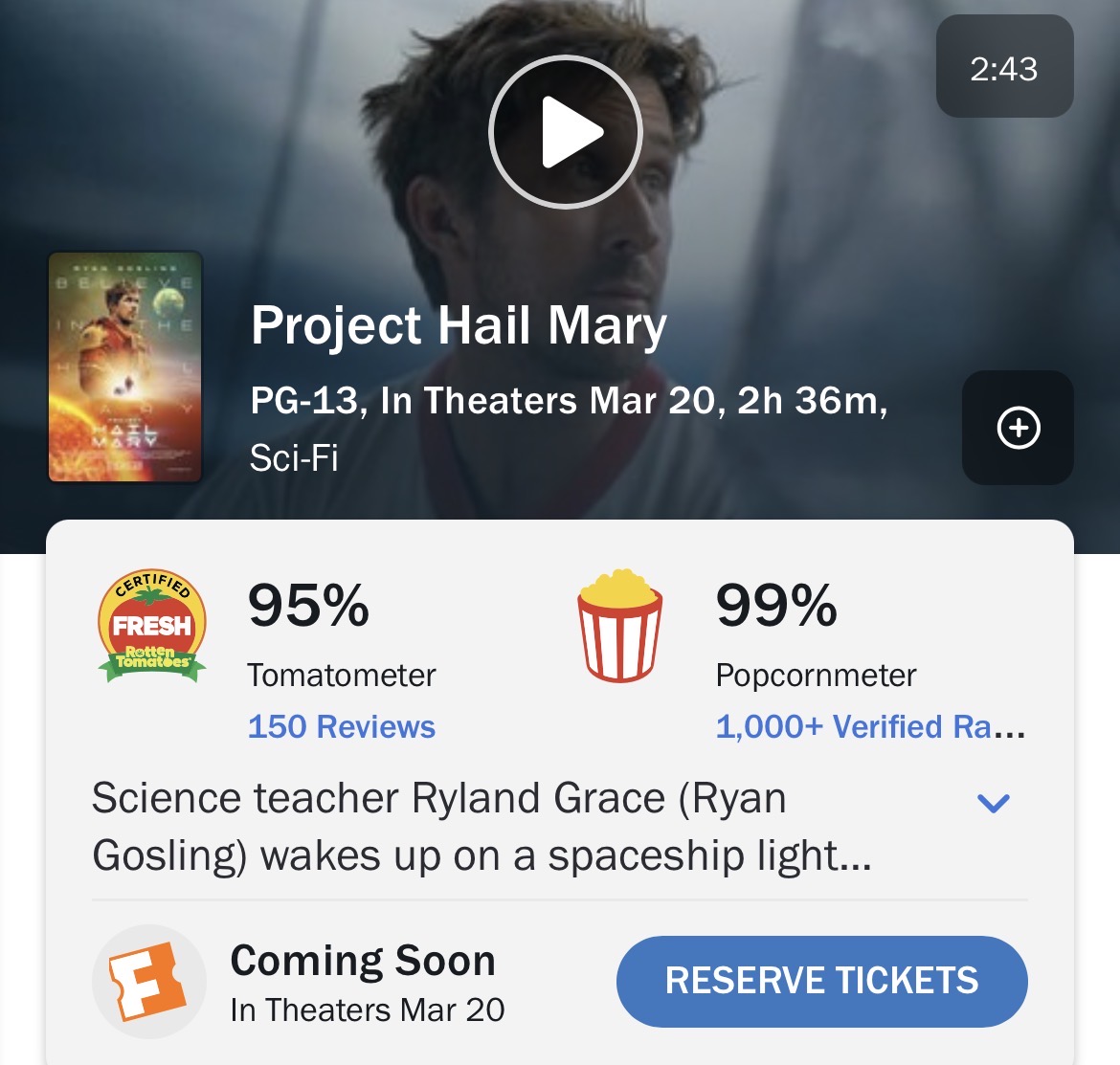The image size is (1120, 1065).
Task: Tap the plus icon to add to watchlist
Action: pos(1018,428)
